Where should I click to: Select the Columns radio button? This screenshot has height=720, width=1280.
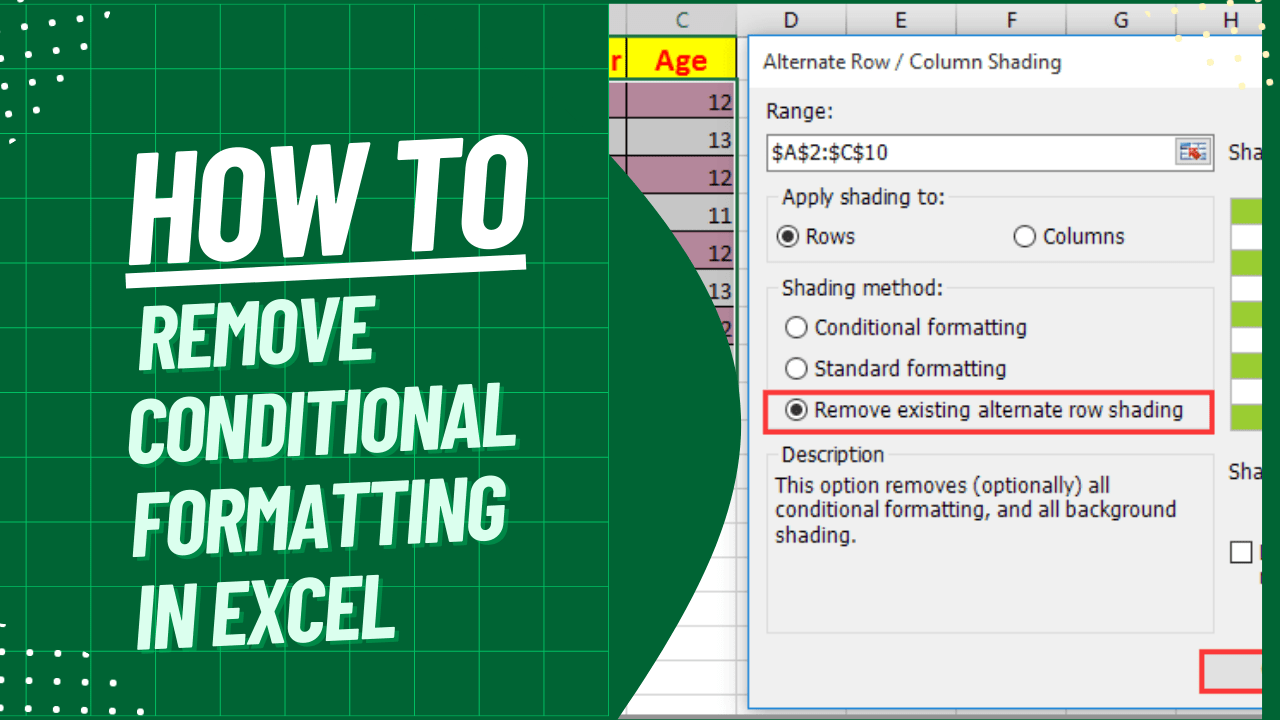(1024, 236)
